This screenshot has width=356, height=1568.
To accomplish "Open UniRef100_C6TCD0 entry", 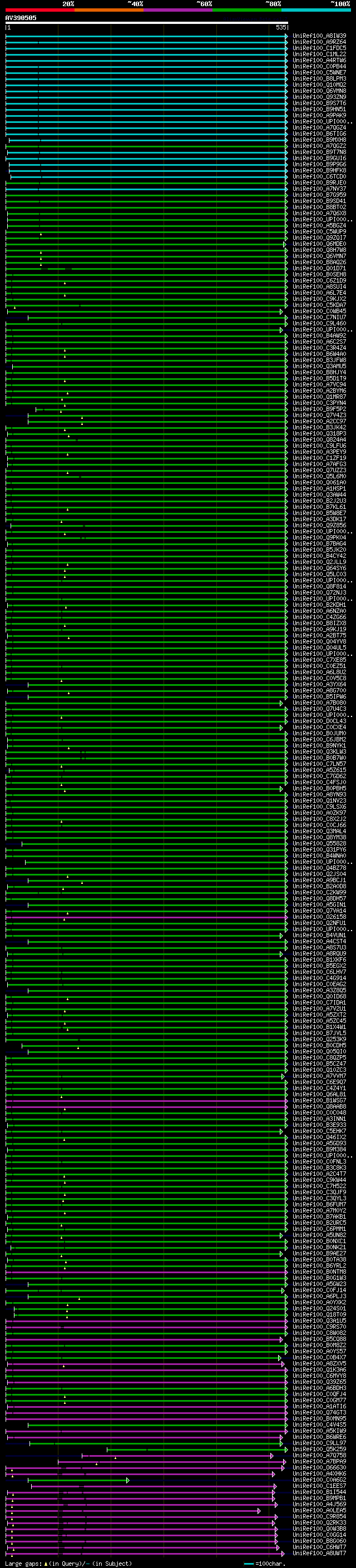I will 319,176.
